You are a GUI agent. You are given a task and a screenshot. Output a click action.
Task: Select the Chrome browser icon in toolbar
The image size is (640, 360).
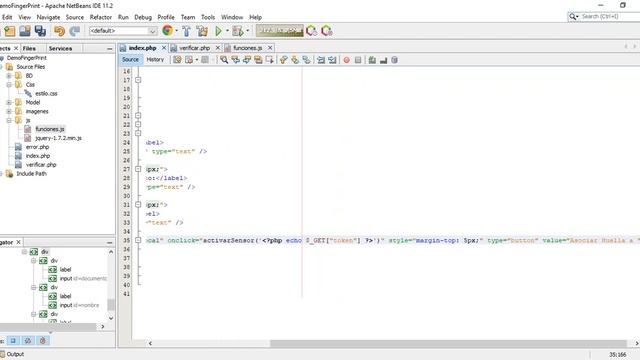tap(167, 31)
